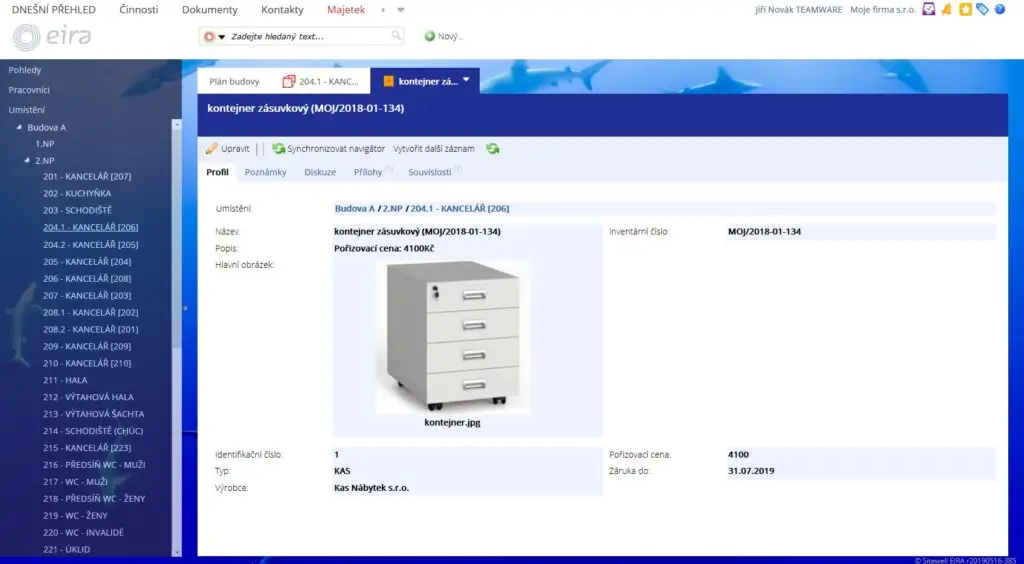Click the magnifier icon in search box
The image size is (1024, 564).
tap(396, 36)
